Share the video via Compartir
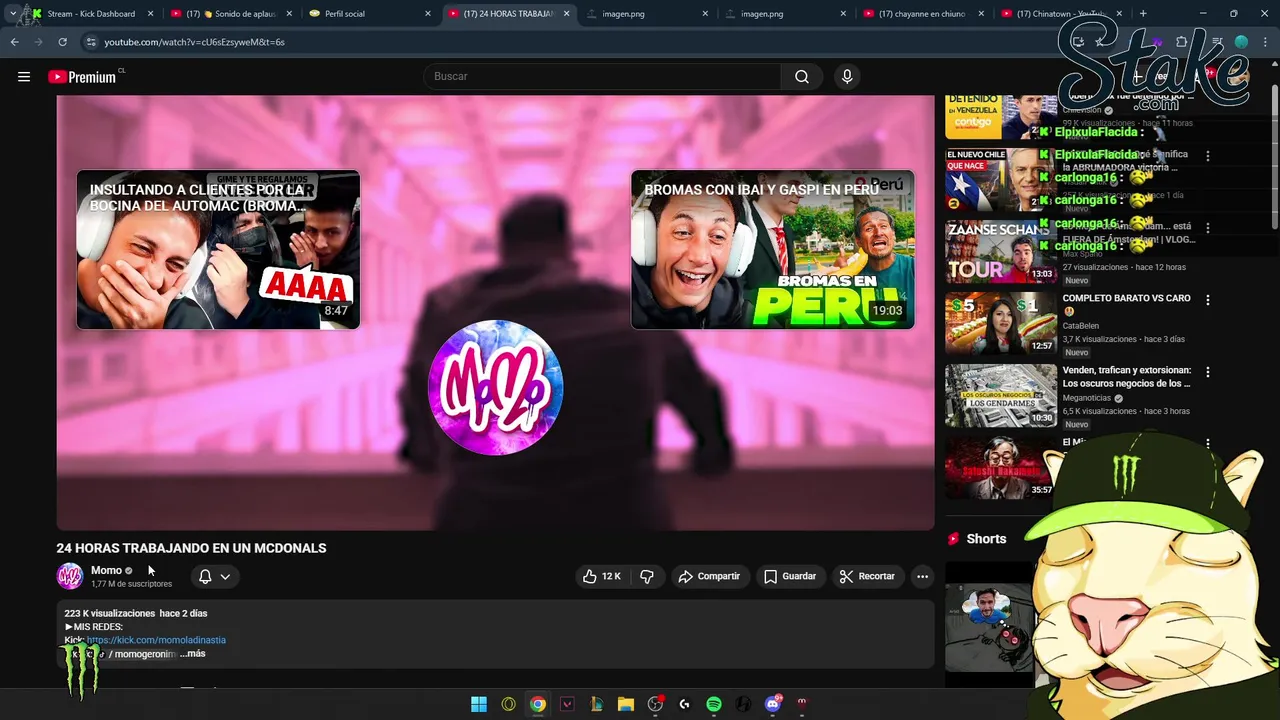This screenshot has height=720, width=1280. pos(709,576)
